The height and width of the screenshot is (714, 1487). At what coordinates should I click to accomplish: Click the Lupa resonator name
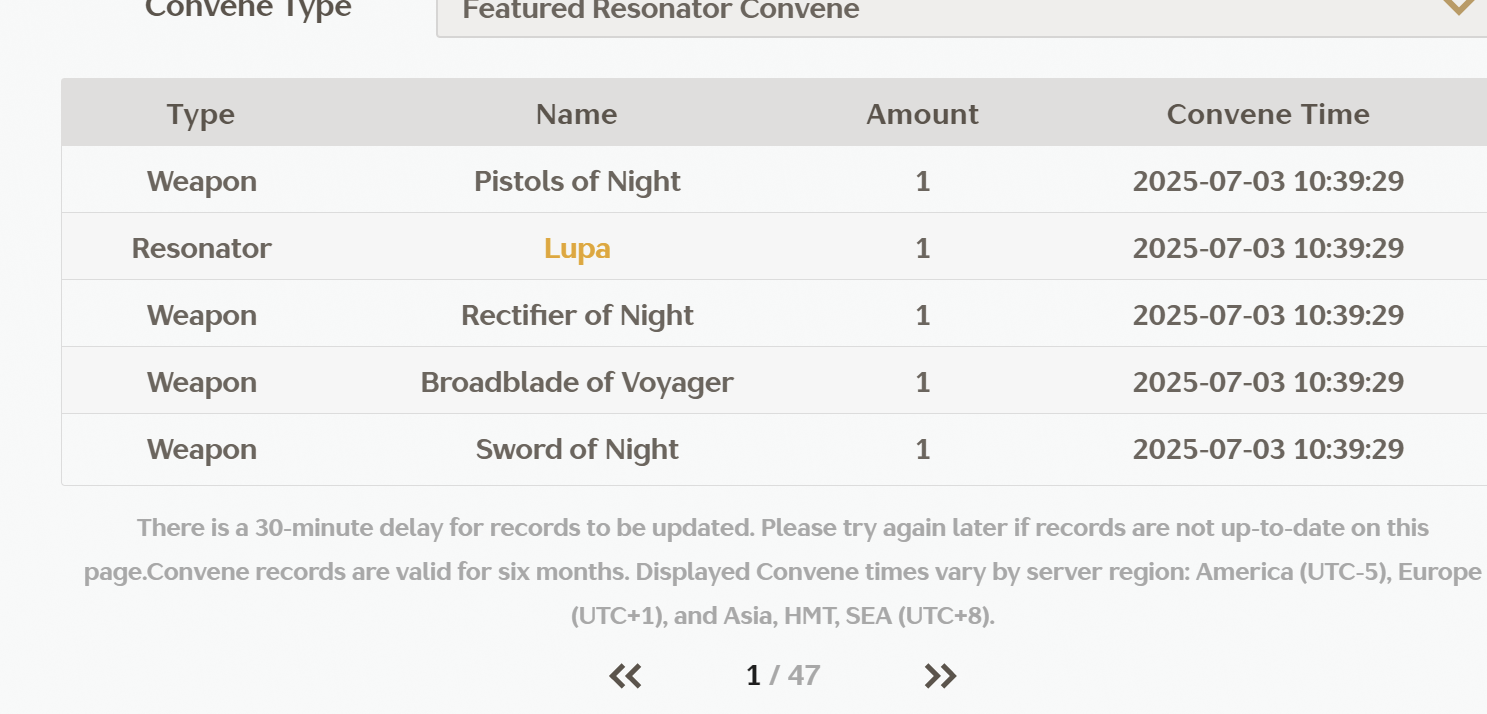(577, 248)
